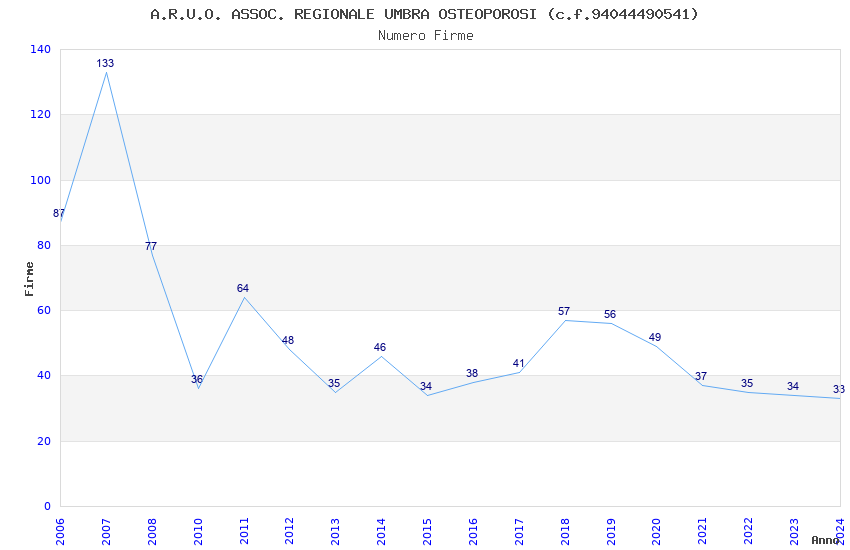Select the data label 56 at 2019

[610, 315]
